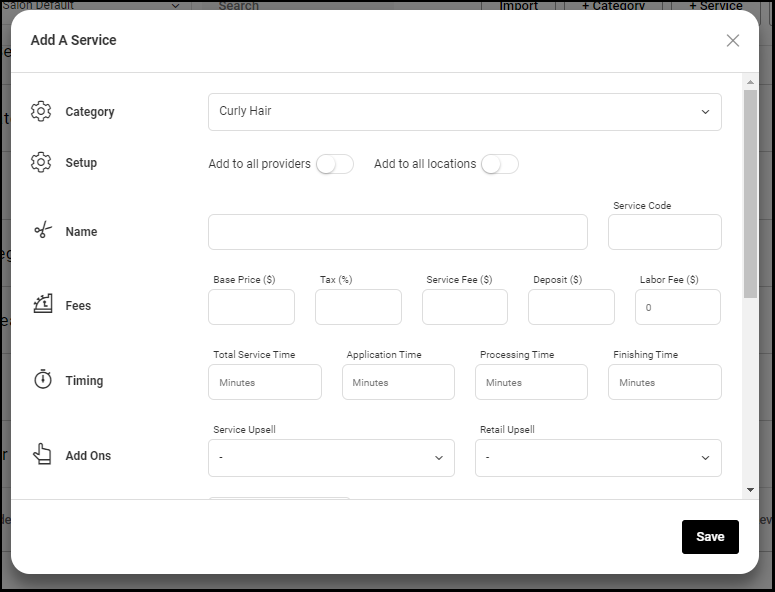Click the Category gear icon
Image resolution: width=775 pixels, height=592 pixels.
pos(41,111)
